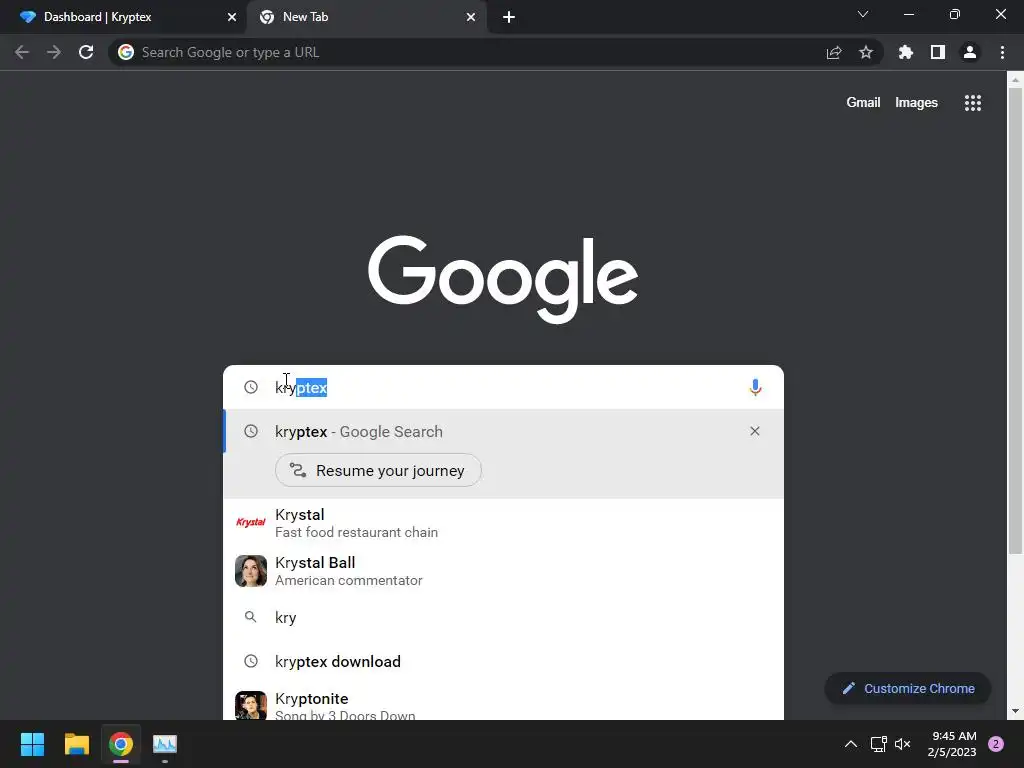This screenshot has height=768, width=1024.
Task: Open the tab search chevron
Action: (863, 14)
